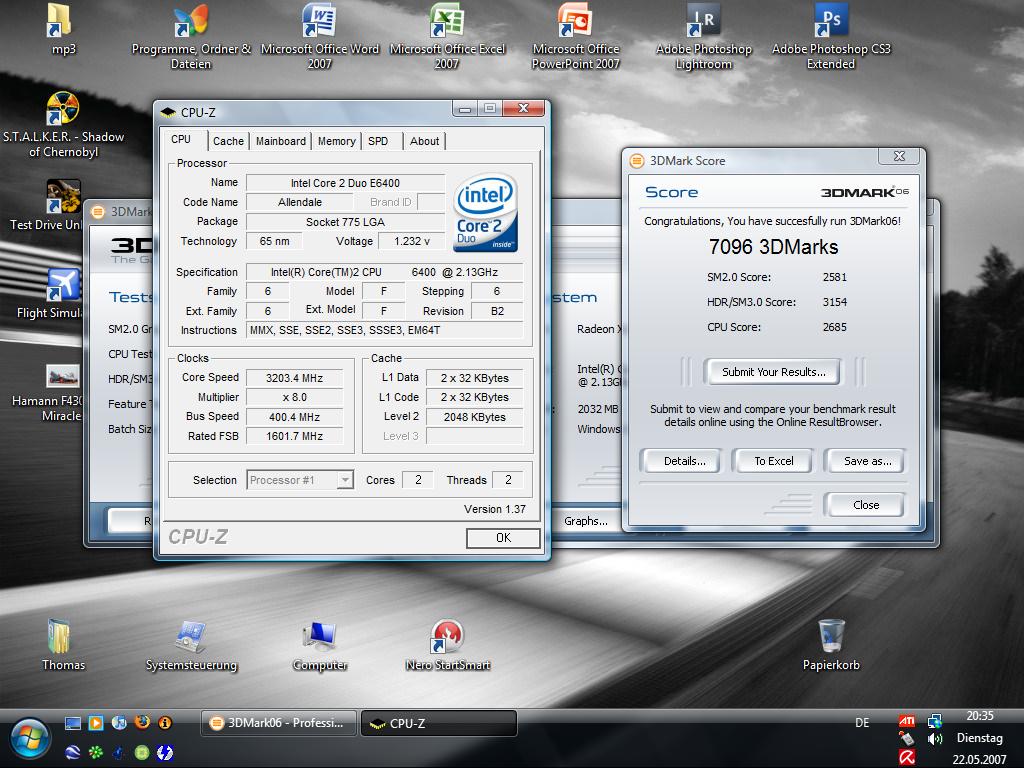
Task: Launch Microsoft Office Word 2007
Action: coord(319,36)
